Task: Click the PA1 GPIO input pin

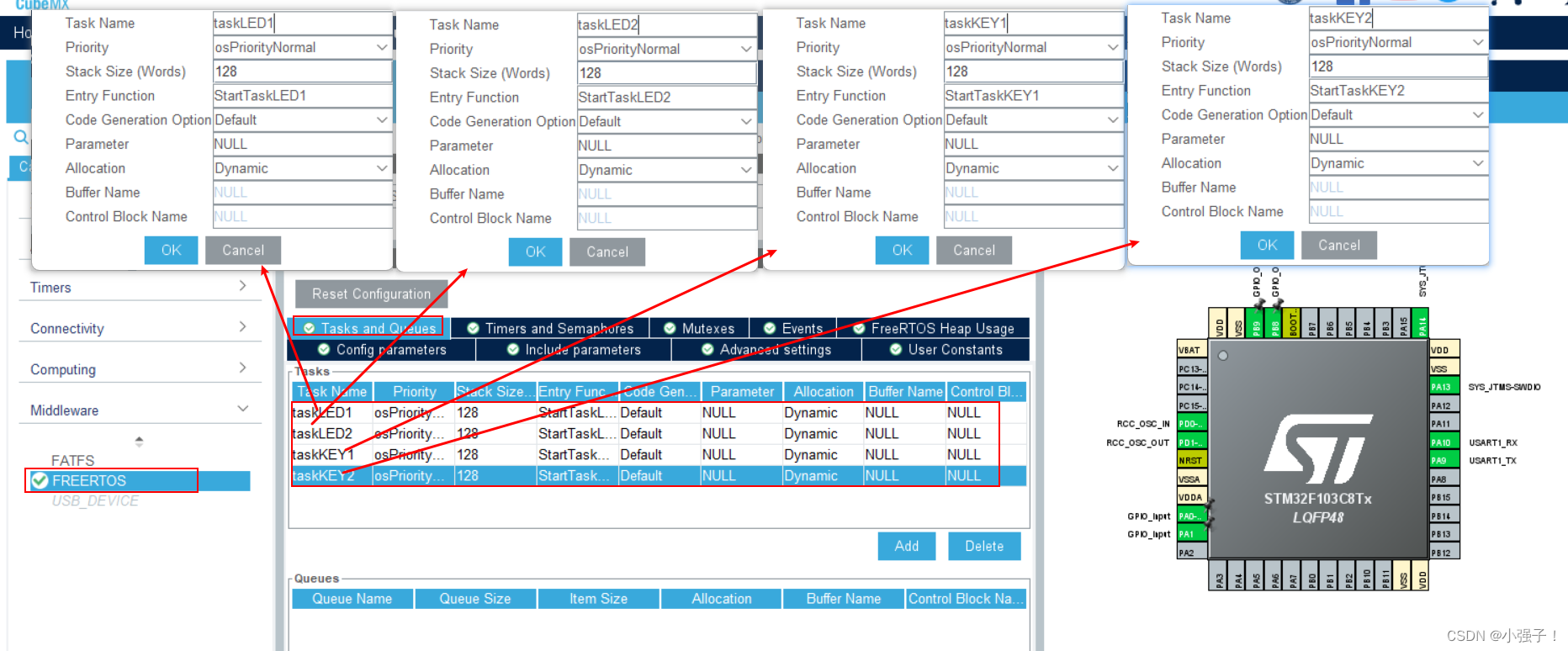Action: 1191,534
